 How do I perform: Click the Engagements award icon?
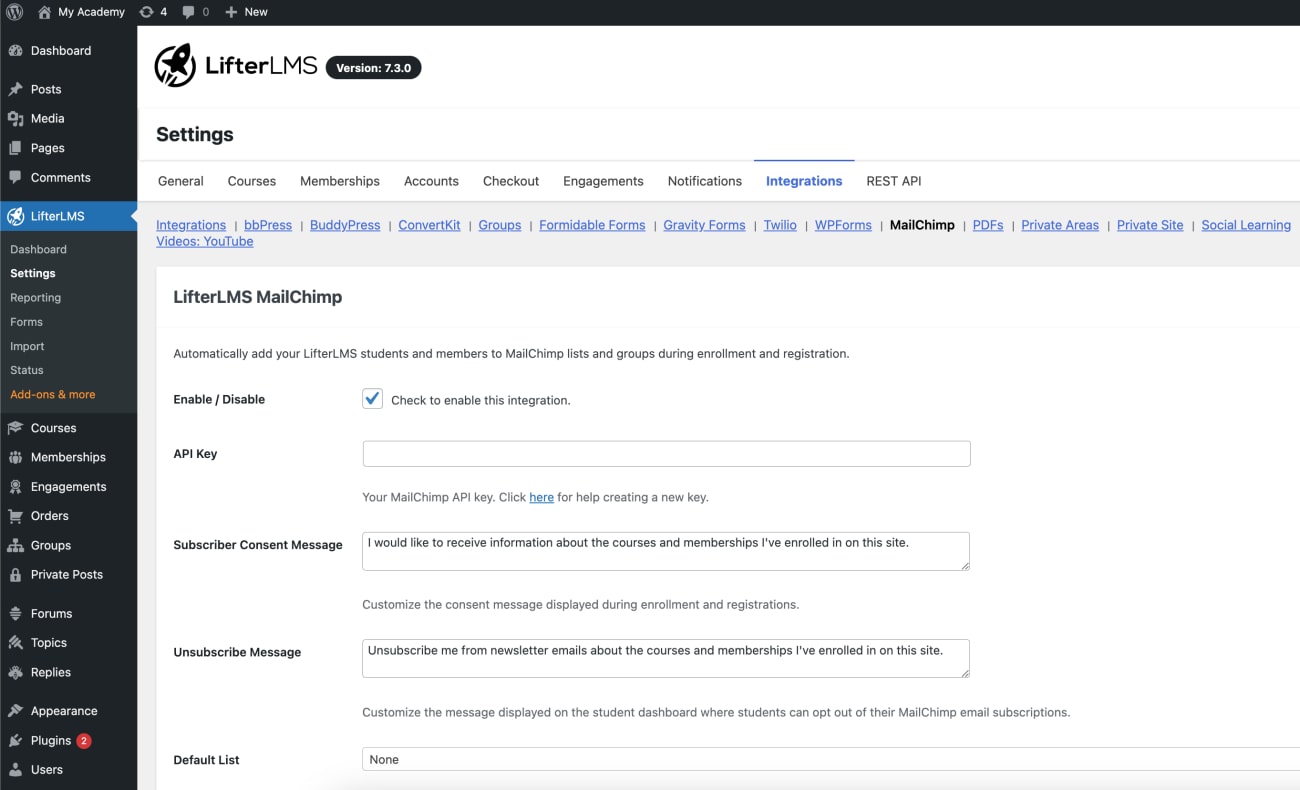(x=15, y=487)
